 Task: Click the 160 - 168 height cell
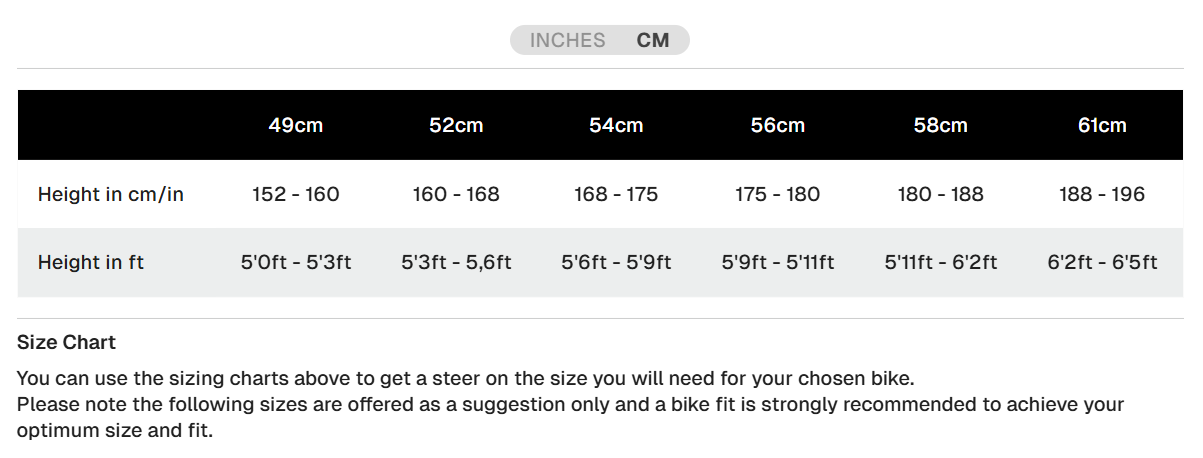coord(456,194)
